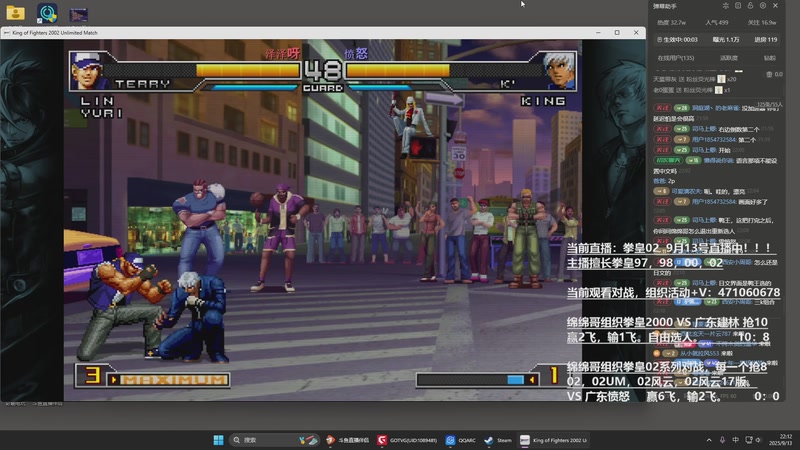Switch to the 在线用户(135) tab

(x=676, y=58)
